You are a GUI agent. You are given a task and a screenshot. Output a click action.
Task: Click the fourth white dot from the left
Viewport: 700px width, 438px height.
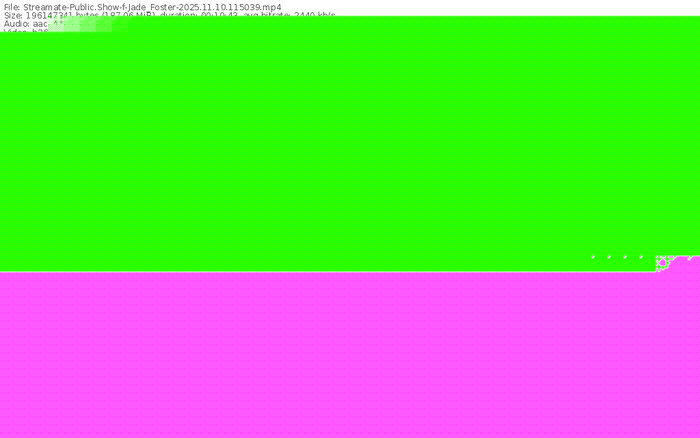tap(641, 257)
